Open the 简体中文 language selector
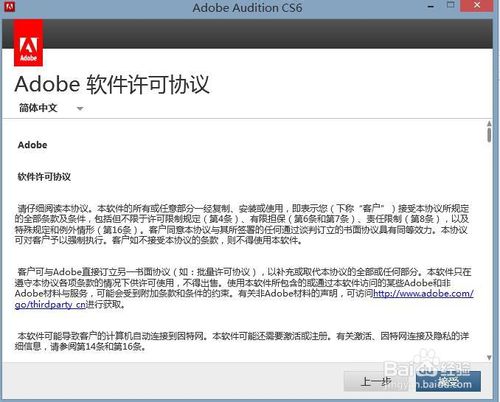The height and width of the screenshot is (402, 500). click(51, 108)
